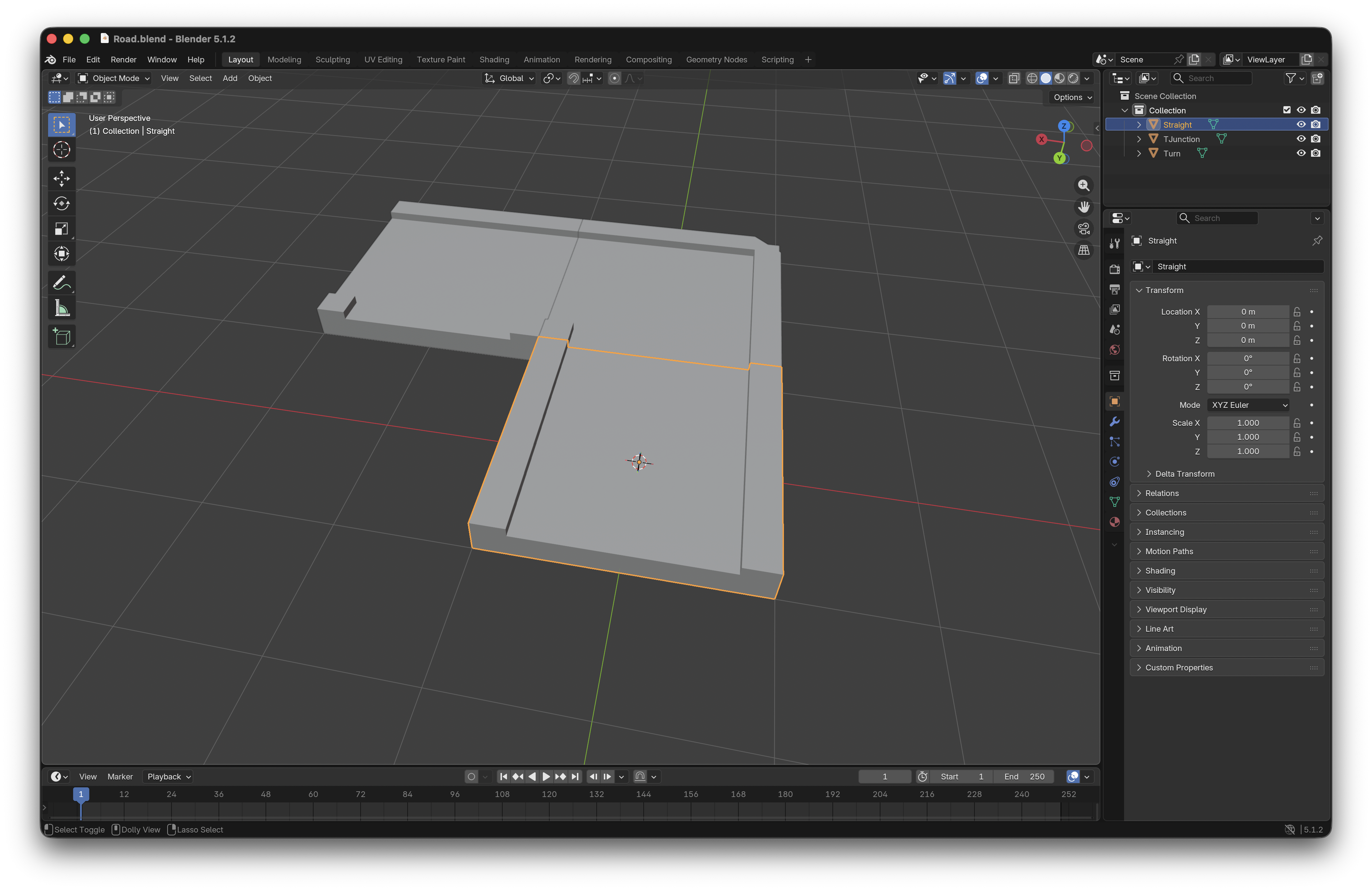Click the pan view hand icon
Image resolution: width=1372 pixels, height=891 pixels.
(1084, 207)
